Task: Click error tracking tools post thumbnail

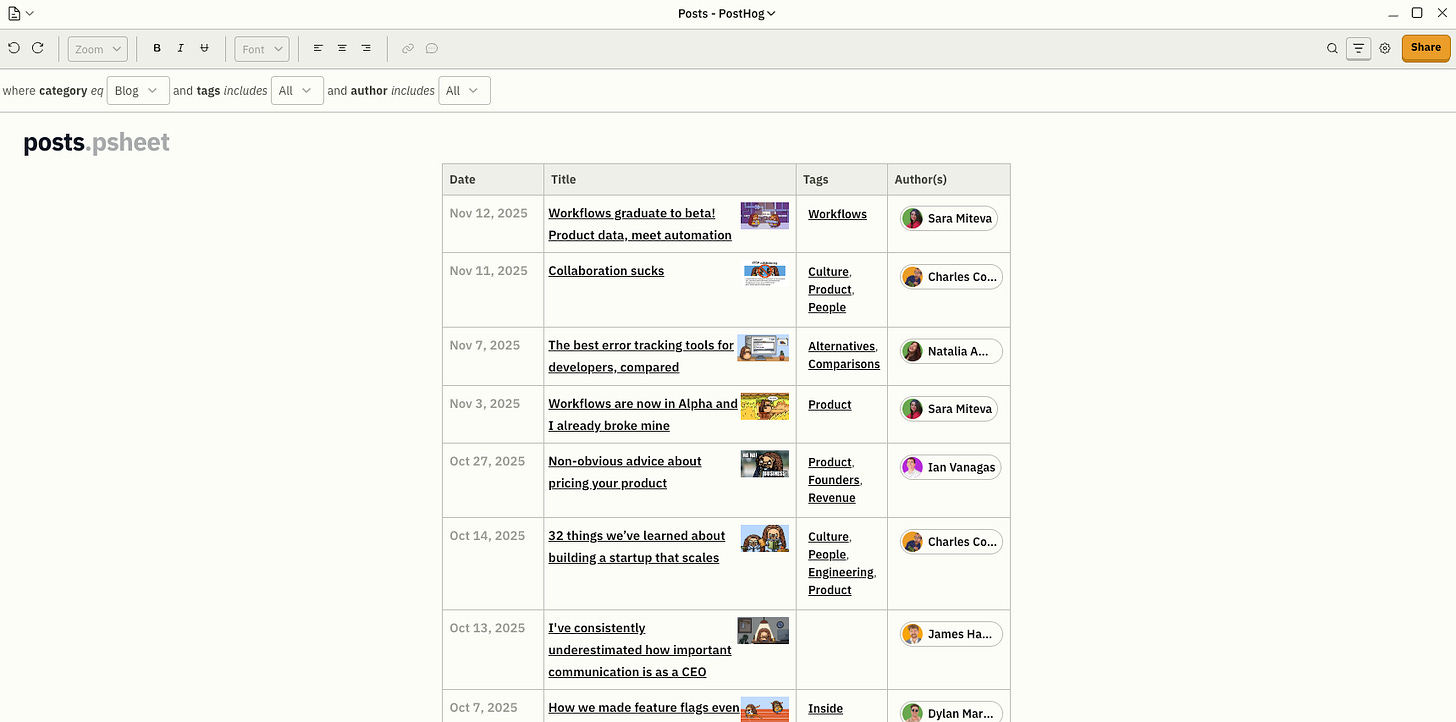Action: tap(763, 348)
